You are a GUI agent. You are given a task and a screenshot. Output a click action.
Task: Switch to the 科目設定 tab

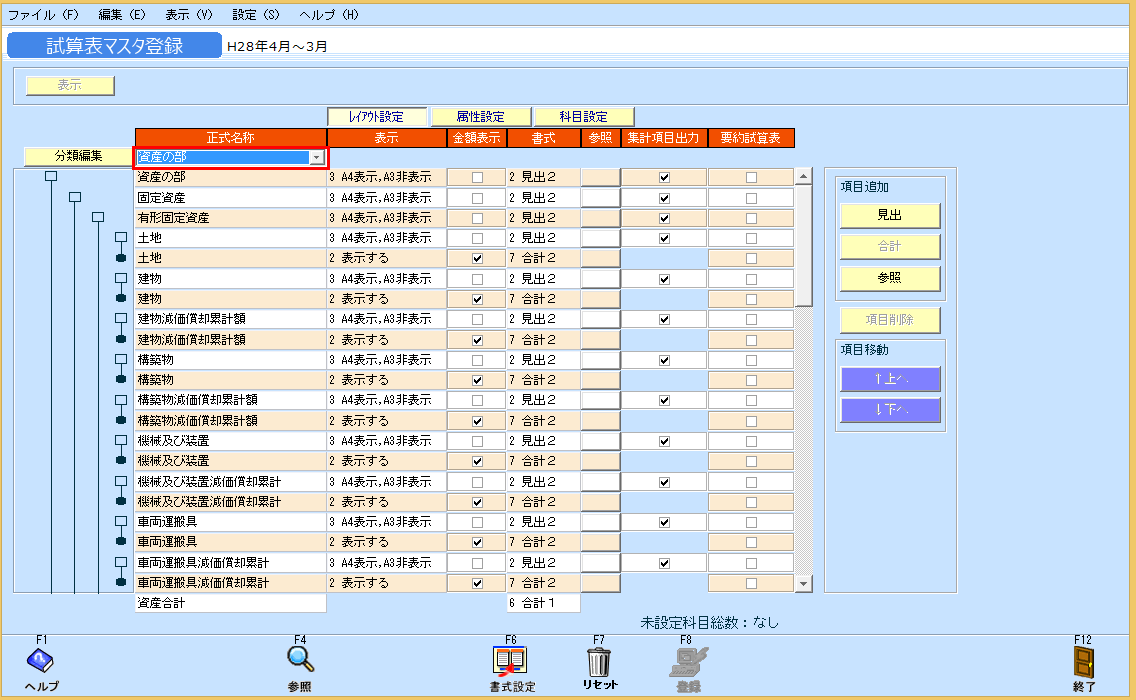[x=584, y=116]
